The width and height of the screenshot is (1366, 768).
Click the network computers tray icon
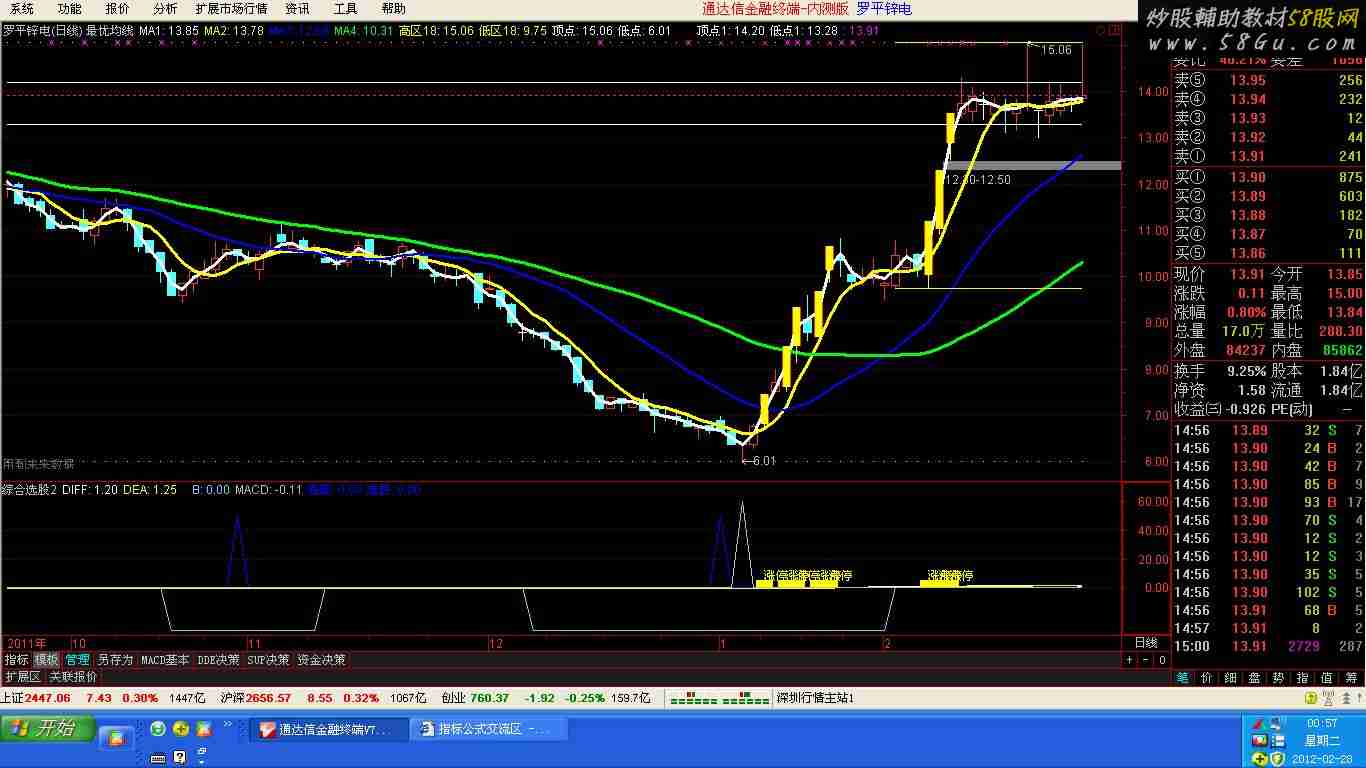[1276, 723]
